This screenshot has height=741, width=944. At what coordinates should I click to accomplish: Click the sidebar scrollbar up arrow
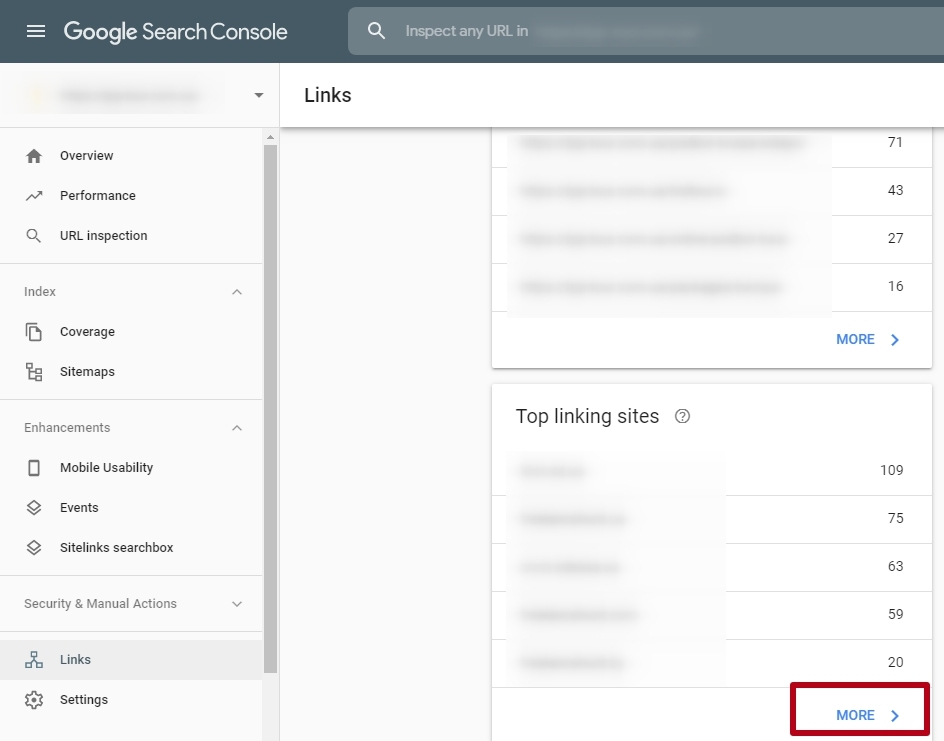pyautogui.click(x=270, y=138)
